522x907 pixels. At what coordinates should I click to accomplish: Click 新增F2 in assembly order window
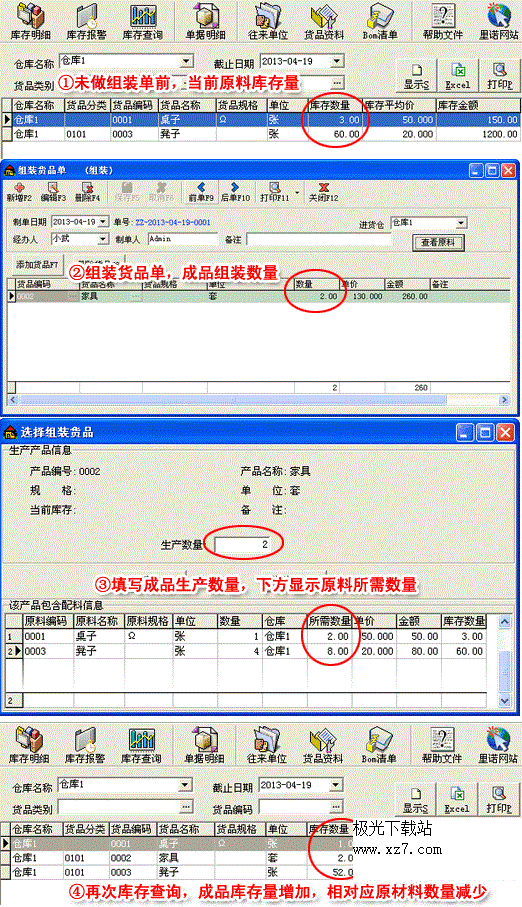coord(19,191)
